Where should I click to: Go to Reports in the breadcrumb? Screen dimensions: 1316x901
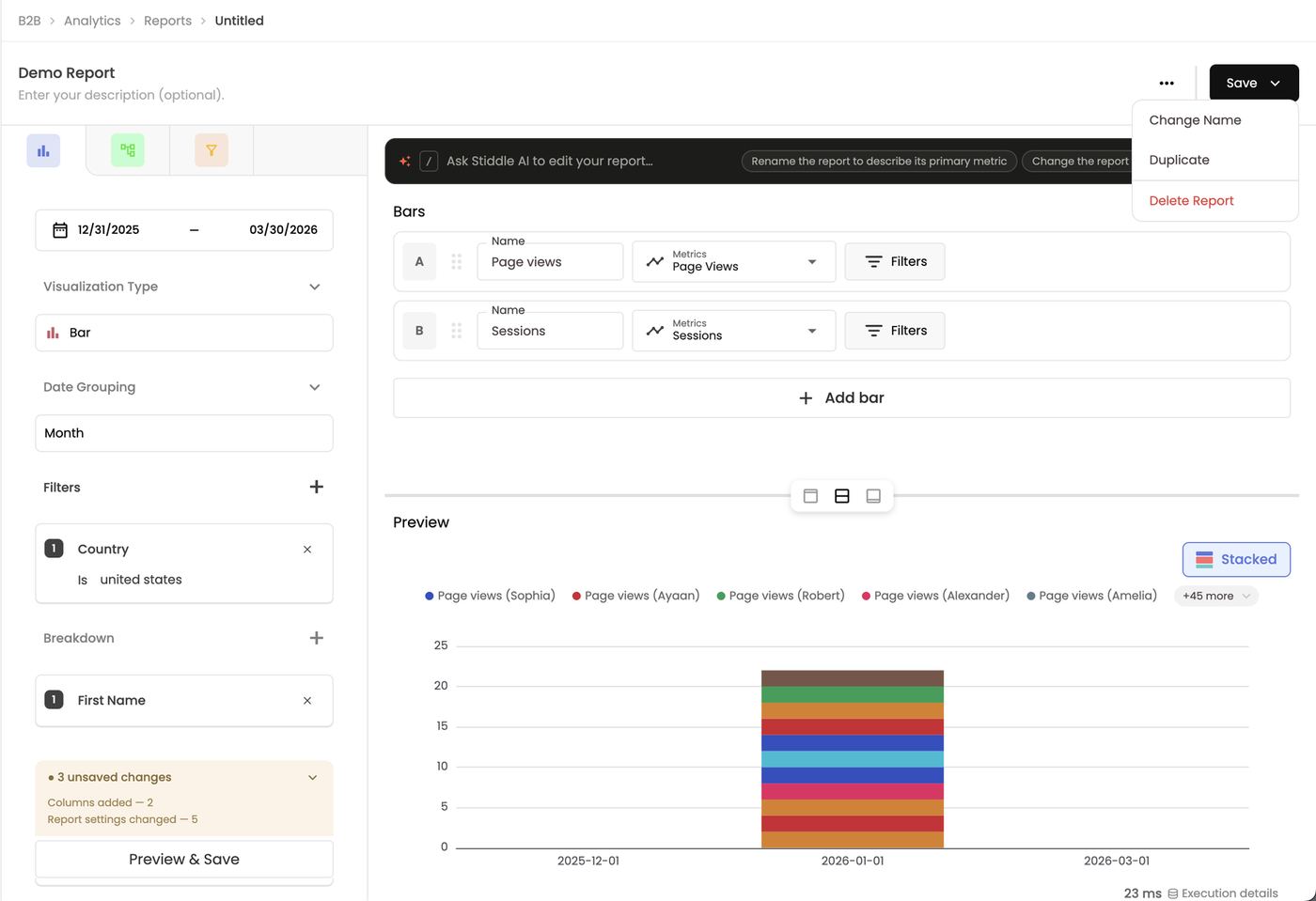(167, 21)
